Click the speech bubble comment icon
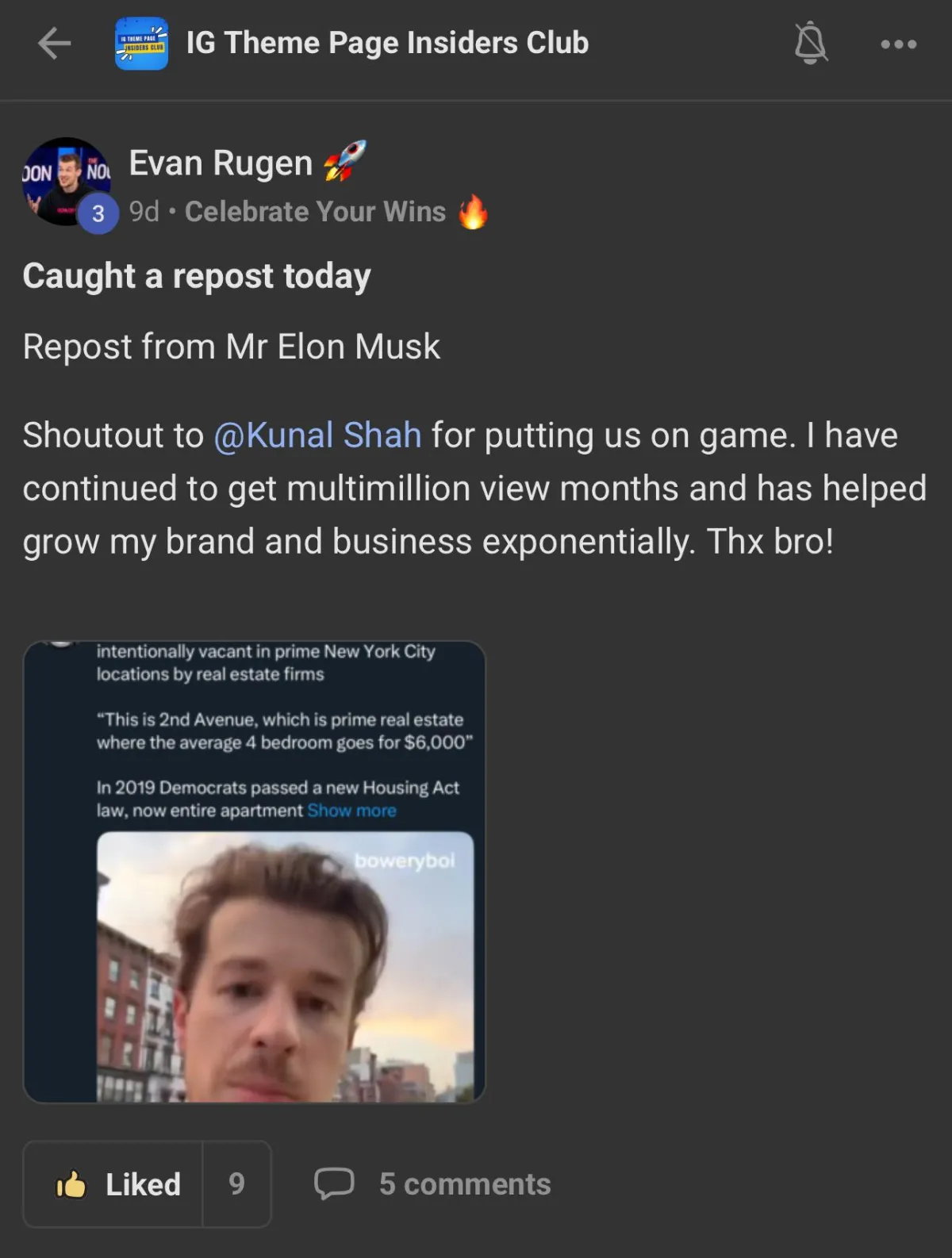The width and height of the screenshot is (952, 1258). 334,1183
